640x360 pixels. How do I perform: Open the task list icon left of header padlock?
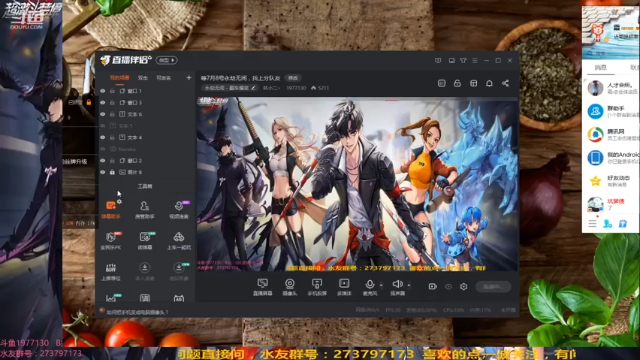[441, 83]
